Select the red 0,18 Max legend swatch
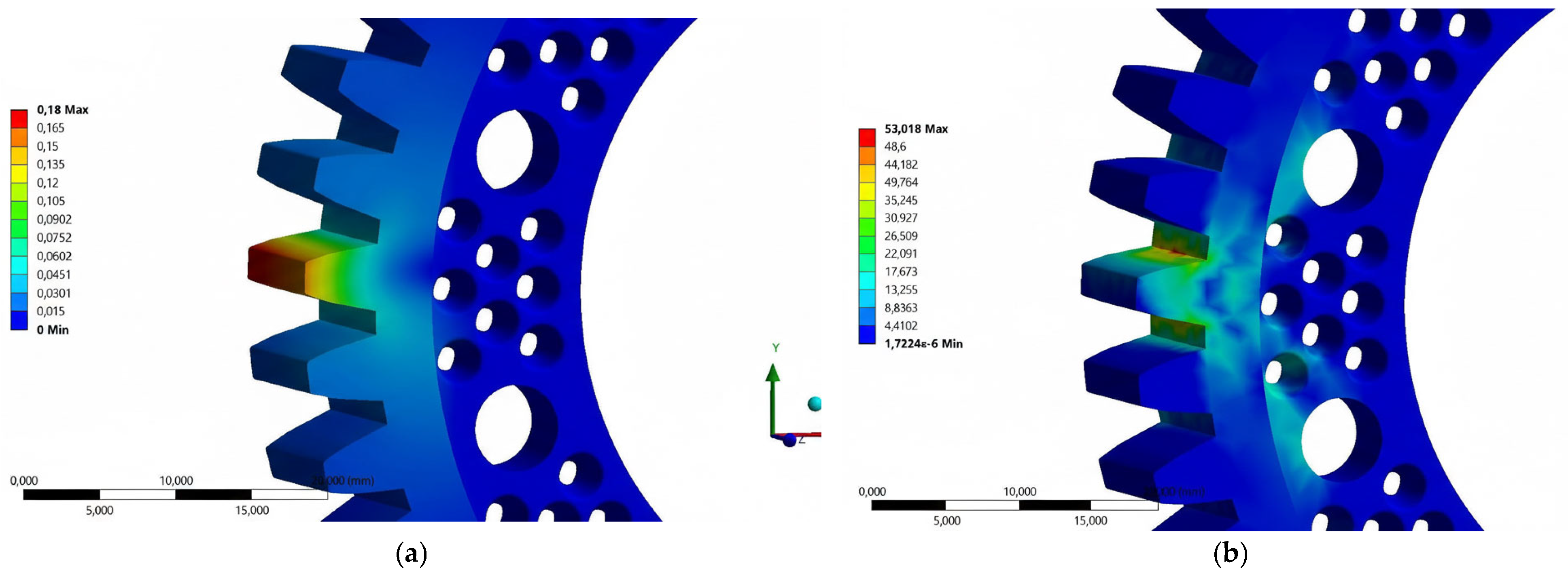 (19, 118)
